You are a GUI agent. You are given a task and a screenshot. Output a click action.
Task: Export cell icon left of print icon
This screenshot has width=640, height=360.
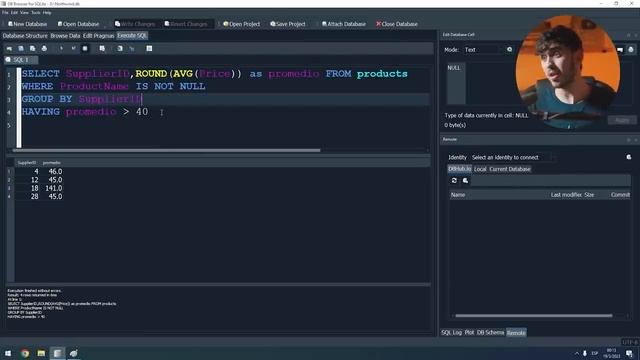[x=620, y=49]
